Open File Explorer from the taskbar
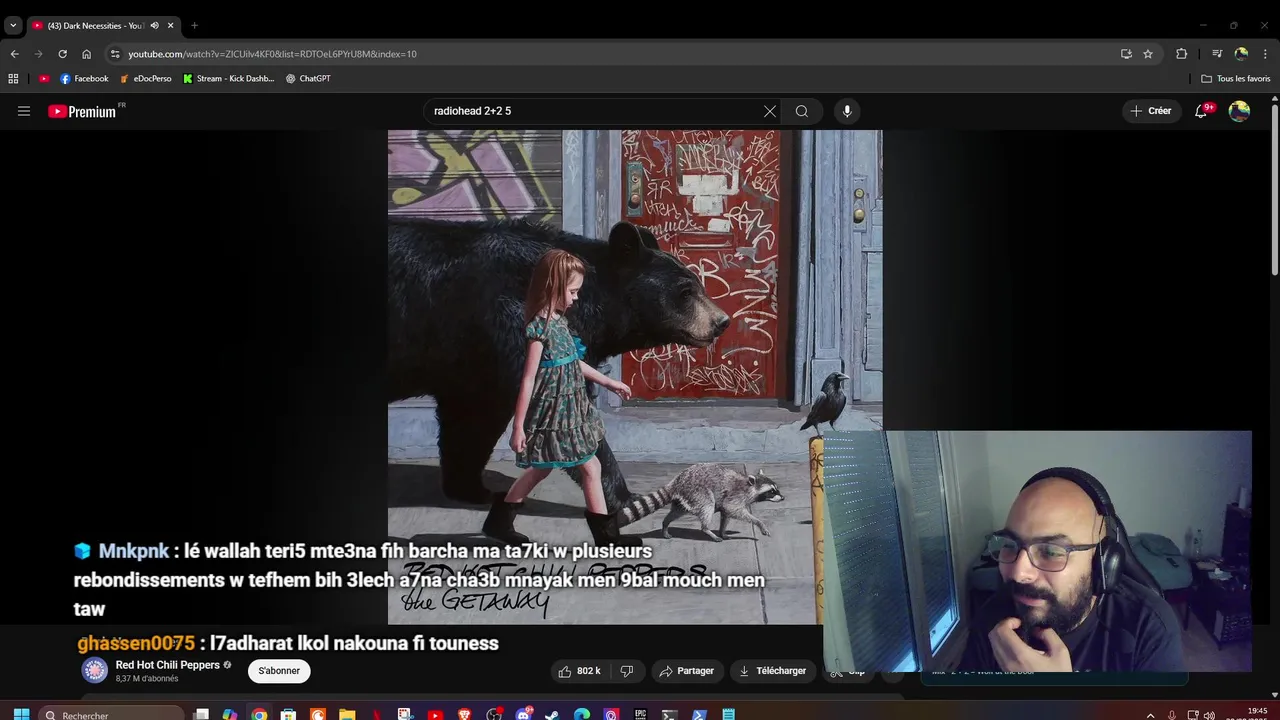The width and height of the screenshot is (1280, 720). 347,714
